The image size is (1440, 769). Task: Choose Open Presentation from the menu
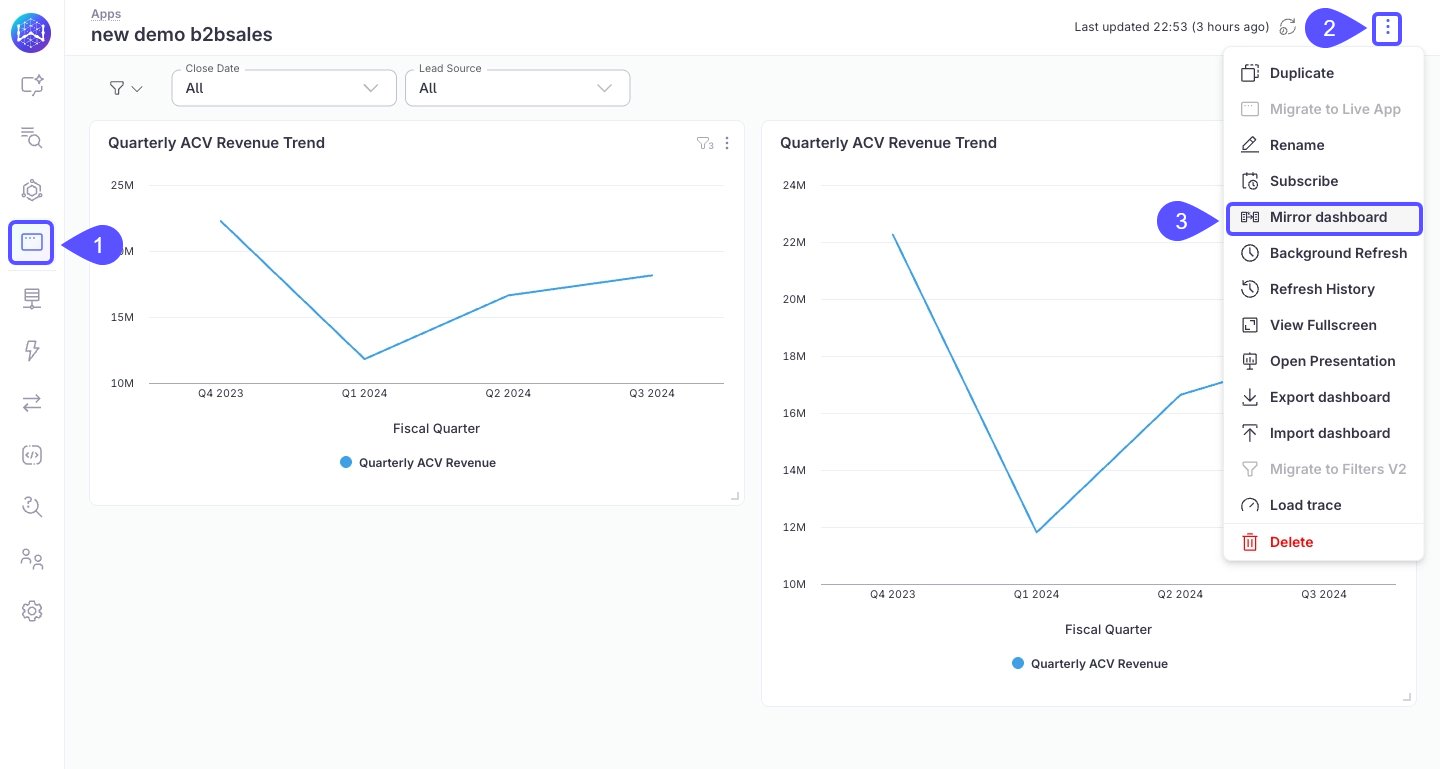[x=1323, y=361]
